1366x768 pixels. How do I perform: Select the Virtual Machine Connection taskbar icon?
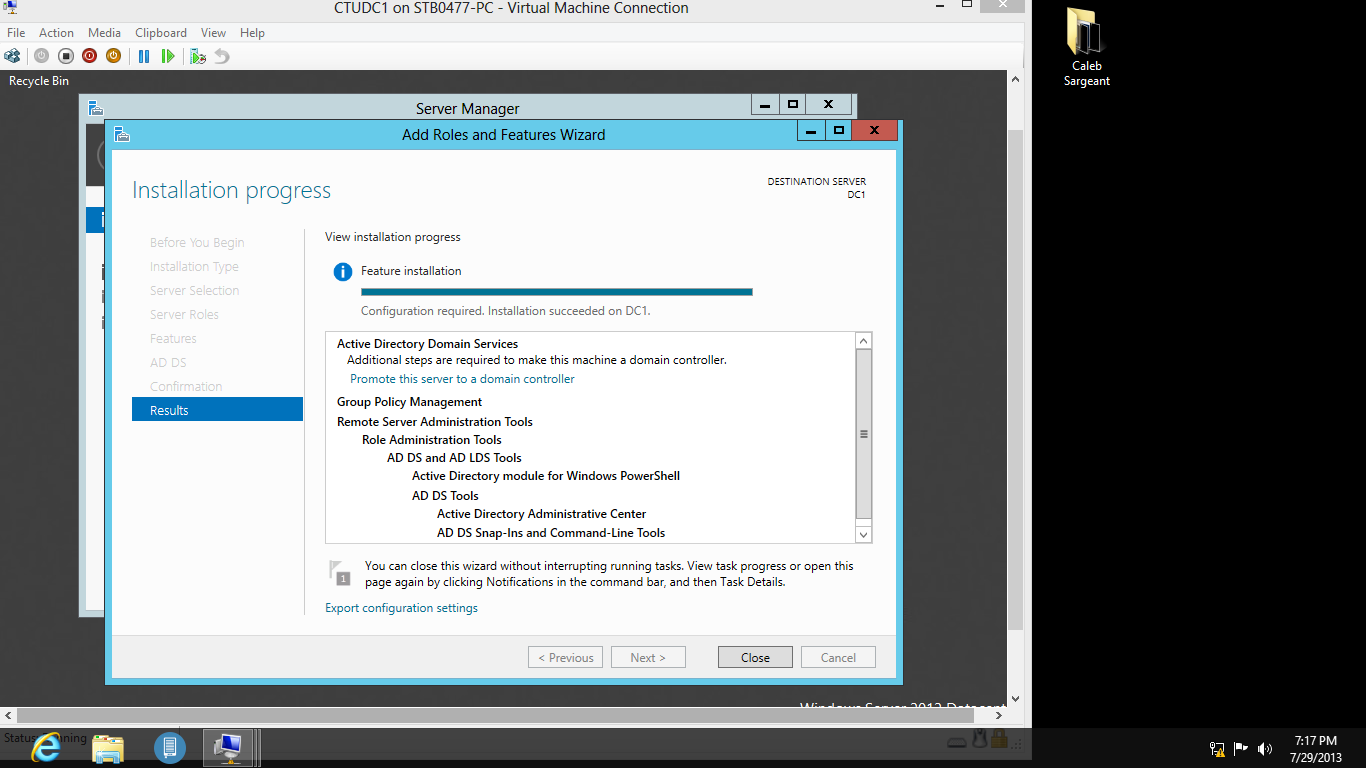tap(229, 747)
